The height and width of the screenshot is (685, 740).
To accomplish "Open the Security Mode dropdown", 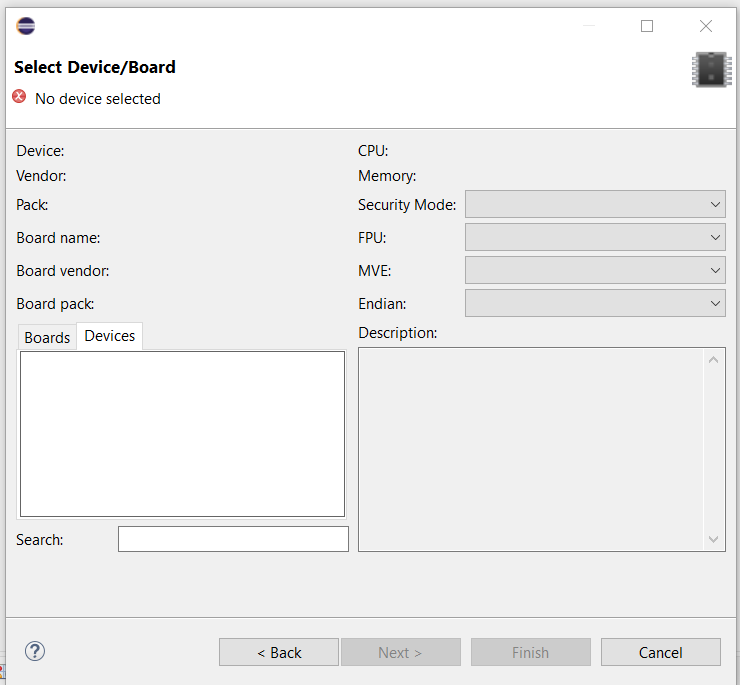I will 595,205.
